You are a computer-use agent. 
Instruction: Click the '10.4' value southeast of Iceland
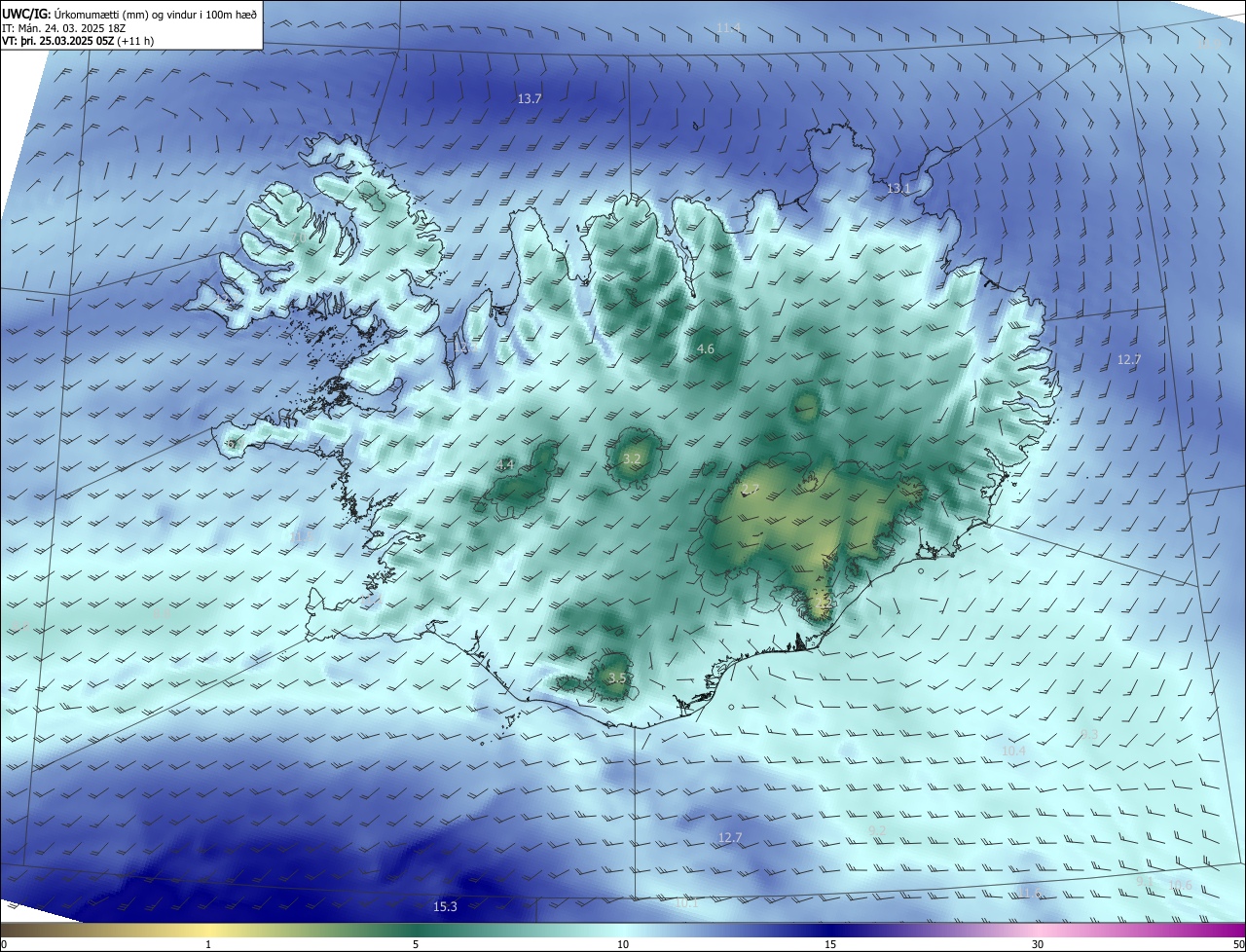pos(1013,751)
